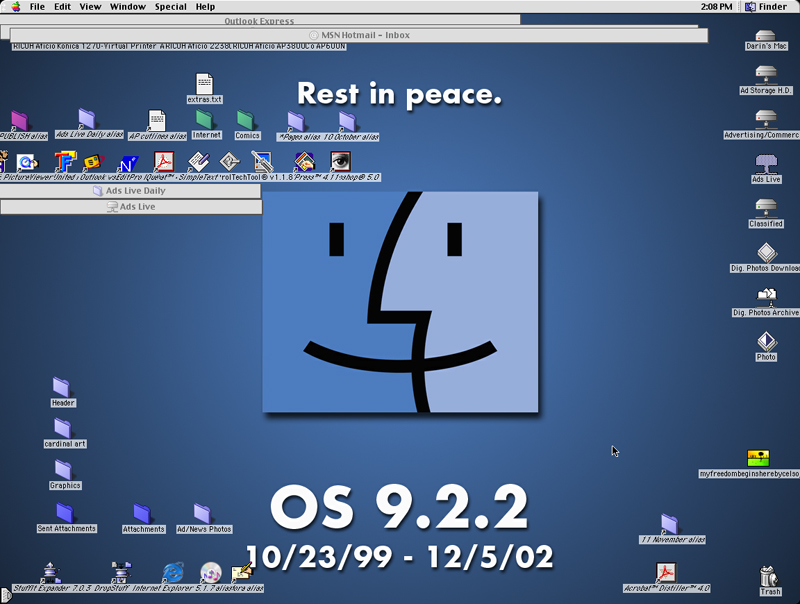Select the Ad/News Photos folder
Viewport: 800px width, 604px height.
pyautogui.click(x=203, y=514)
